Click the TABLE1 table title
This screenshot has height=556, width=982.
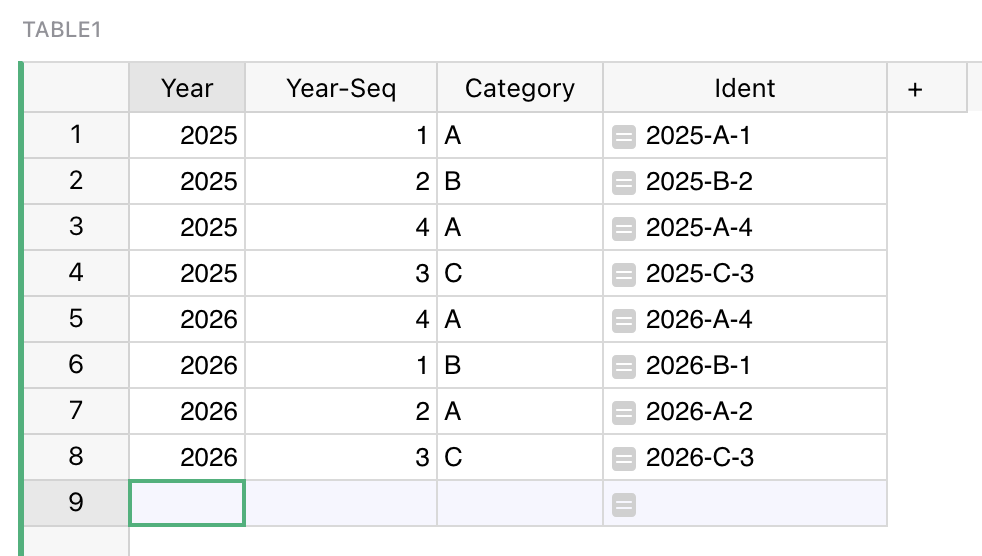pyautogui.click(x=62, y=30)
